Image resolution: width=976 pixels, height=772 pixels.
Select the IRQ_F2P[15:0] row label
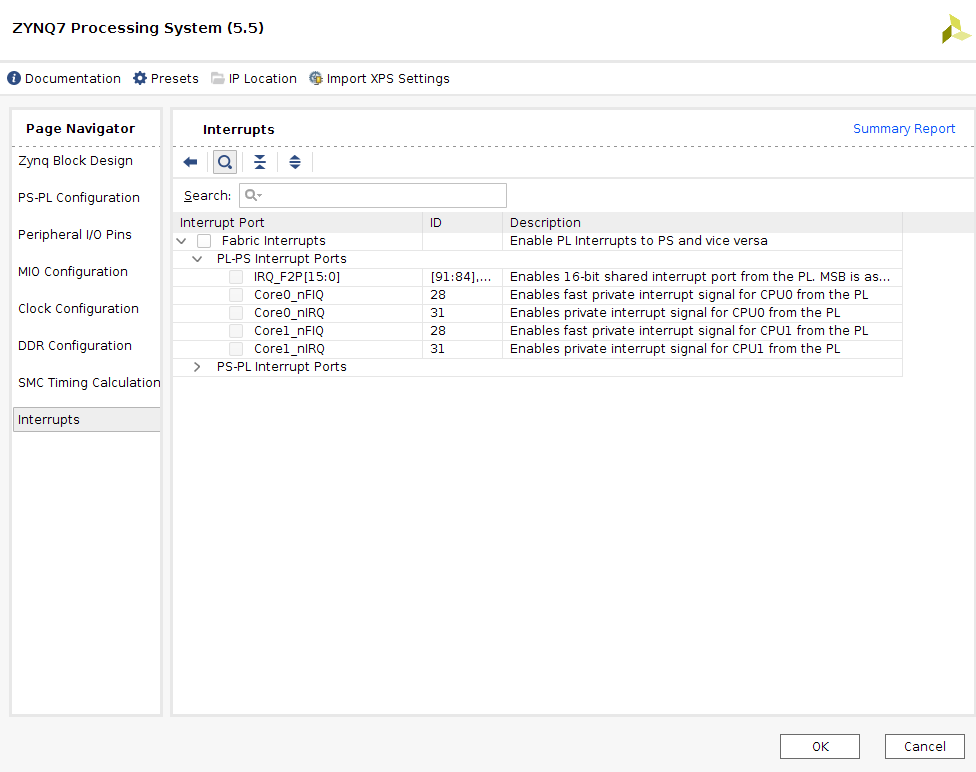[x=297, y=277]
